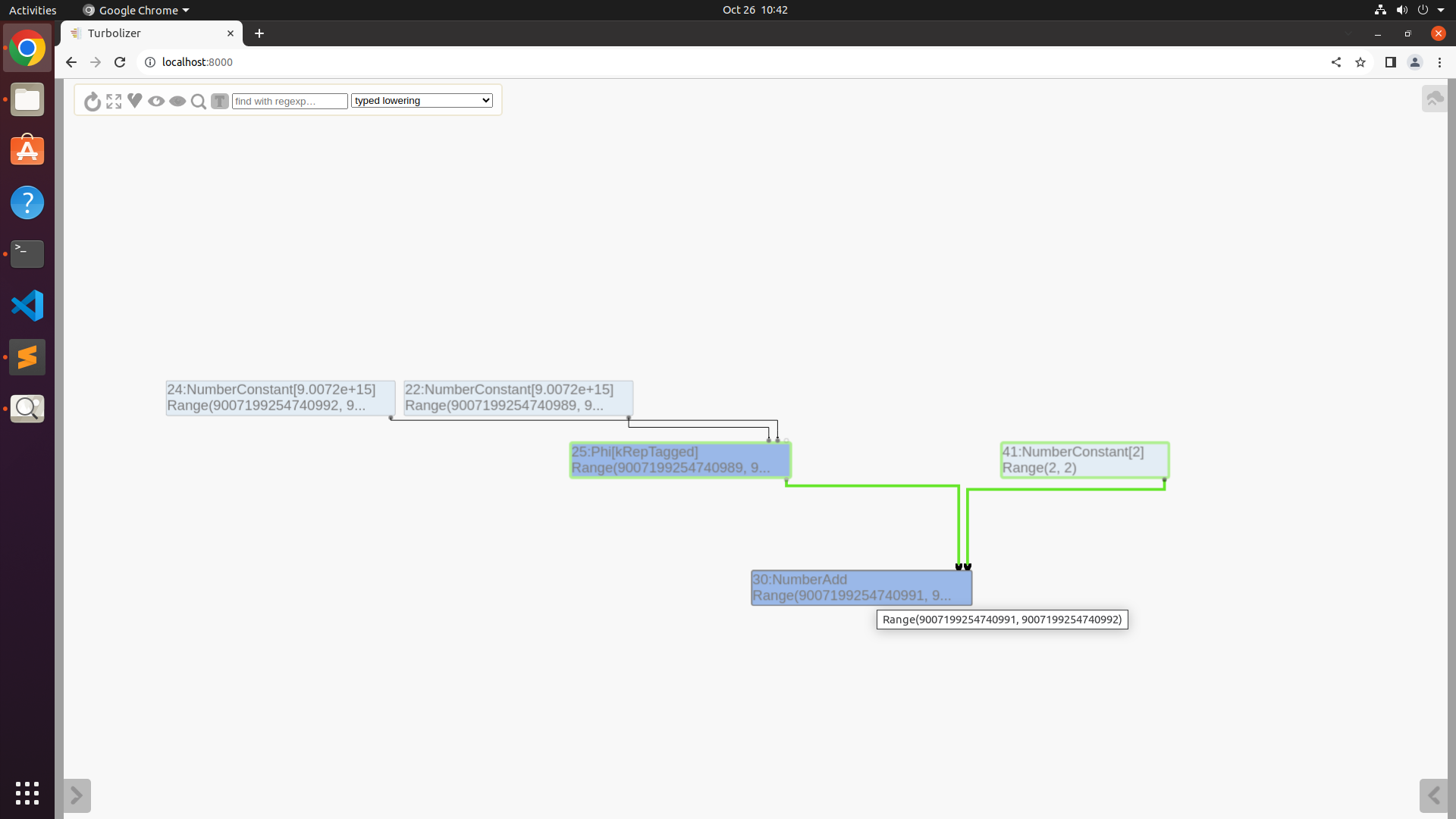The height and width of the screenshot is (819, 1456).
Task: Click the Oct 26 10:42 clock
Action: [x=755, y=10]
